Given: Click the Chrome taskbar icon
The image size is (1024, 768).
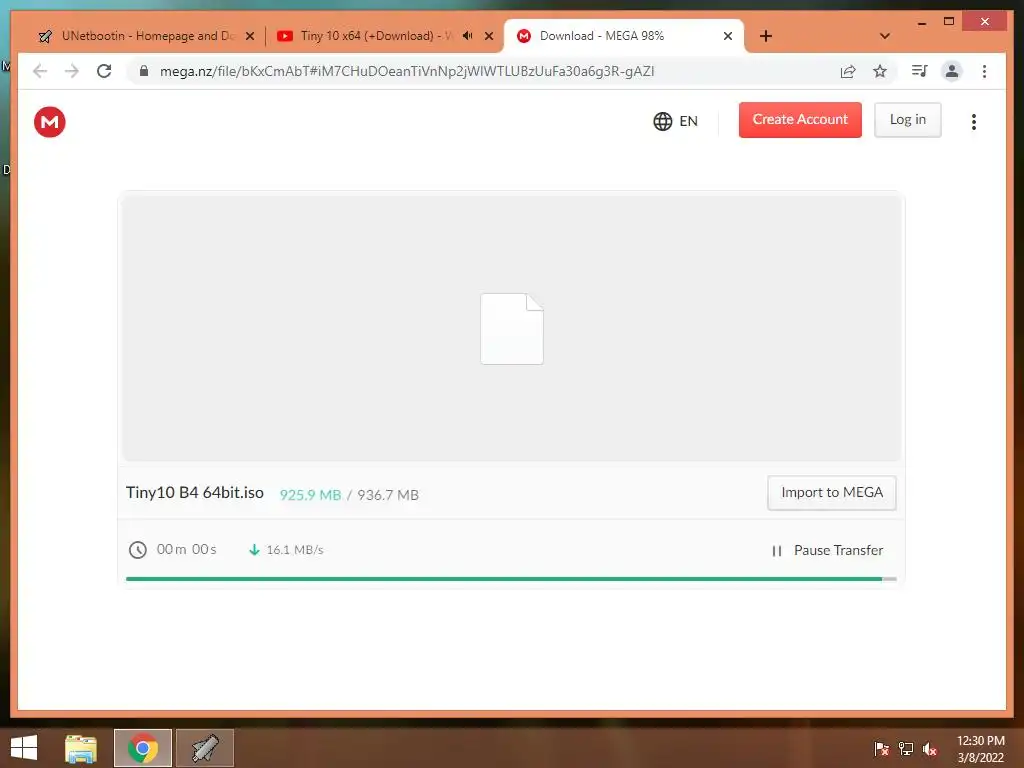Looking at the screenshot, I should 143,748.
